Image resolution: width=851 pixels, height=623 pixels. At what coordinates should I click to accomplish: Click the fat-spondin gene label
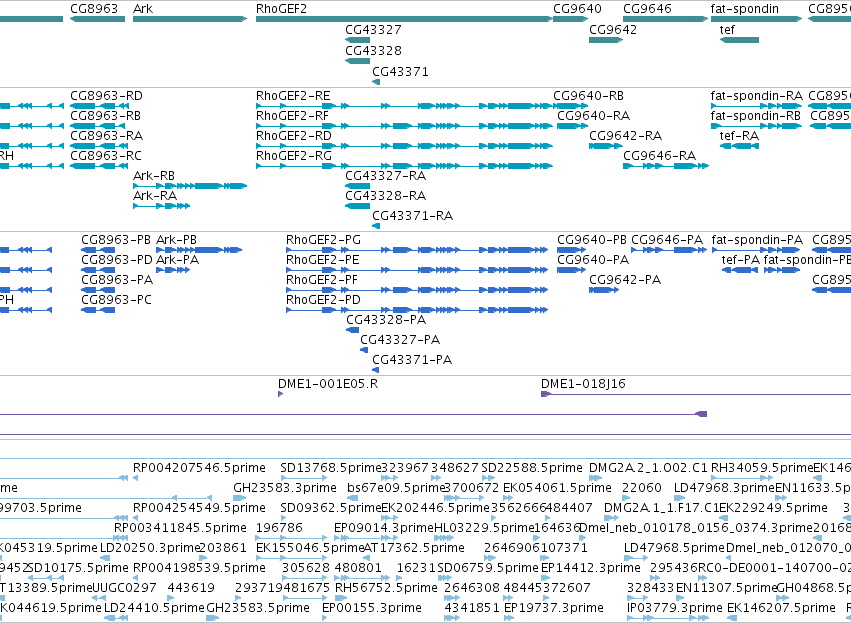pos(745,9)
